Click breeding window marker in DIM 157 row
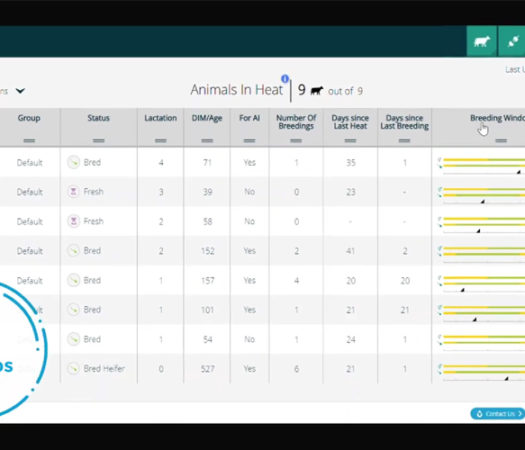The height and width of the screenshot is (450, 525). (462, 290)
